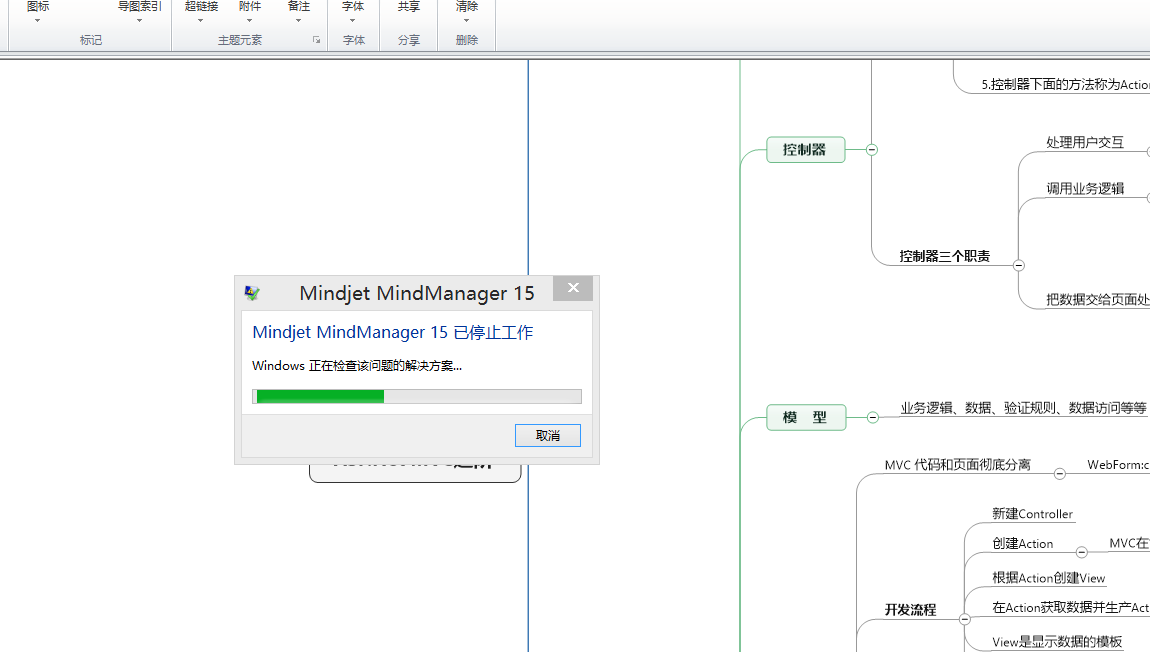This screenshot has height=652, width=1150.
Task: Select View是显示数据的模板 subtopic
Action: [1057, 642]
